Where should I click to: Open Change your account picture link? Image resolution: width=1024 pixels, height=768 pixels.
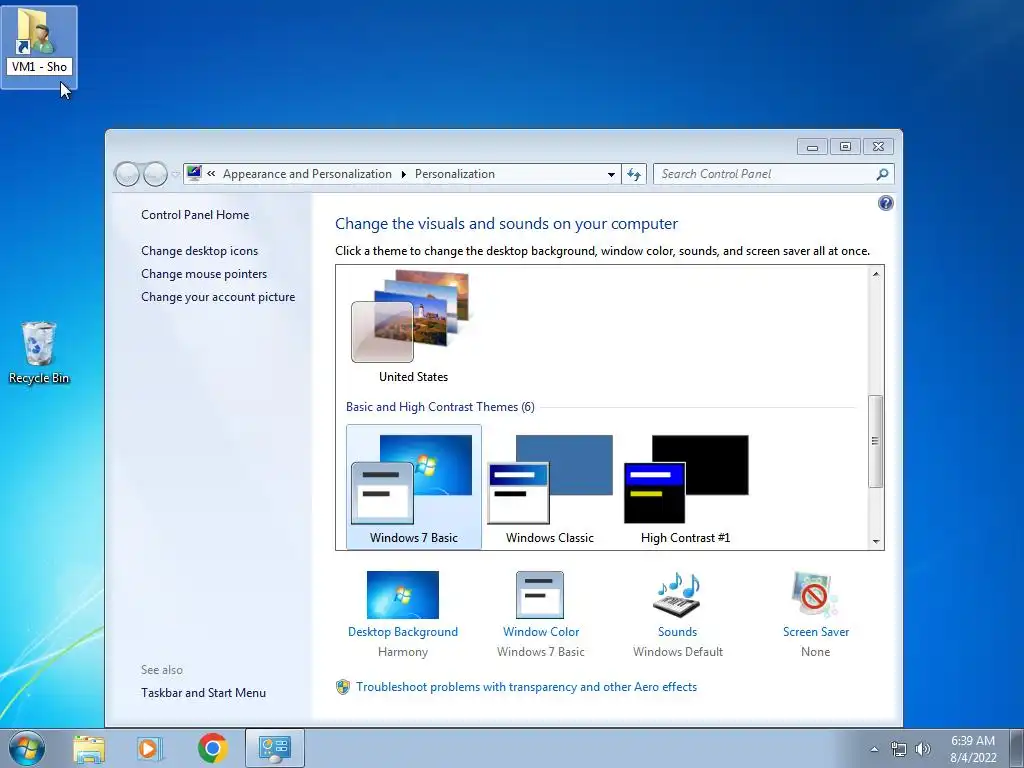[x=218, y=297]
